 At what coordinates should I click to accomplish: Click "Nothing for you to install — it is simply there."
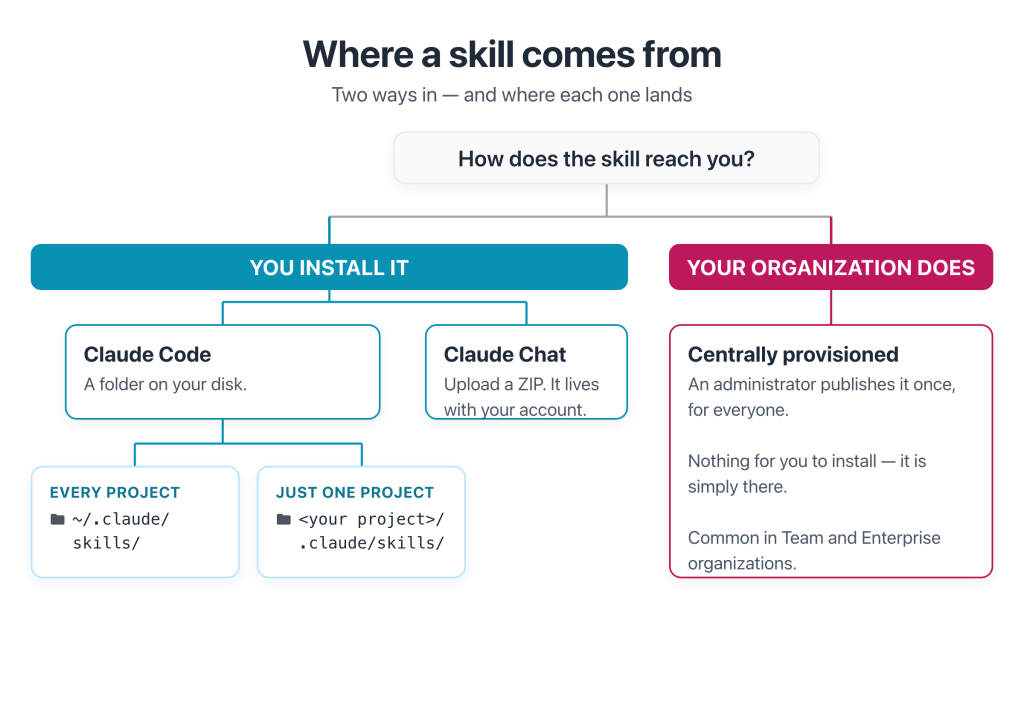(807, 474)
